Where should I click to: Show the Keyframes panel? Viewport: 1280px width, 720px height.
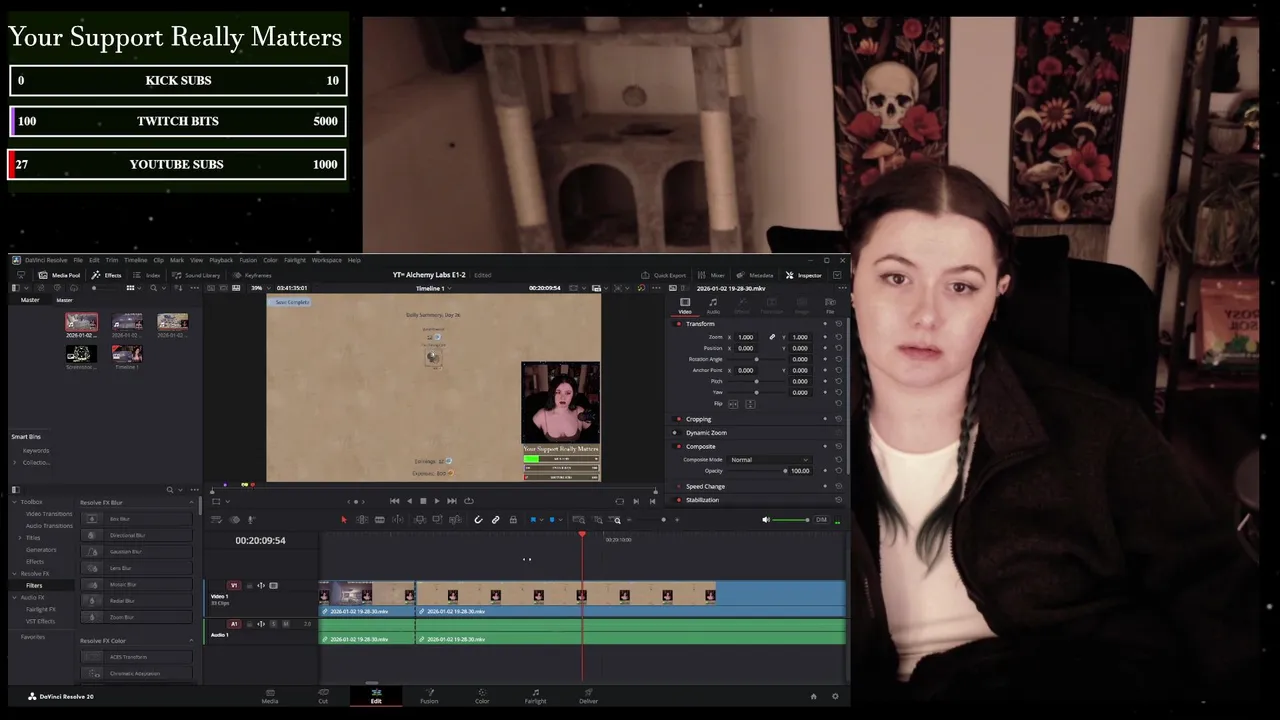pos(253,275)
